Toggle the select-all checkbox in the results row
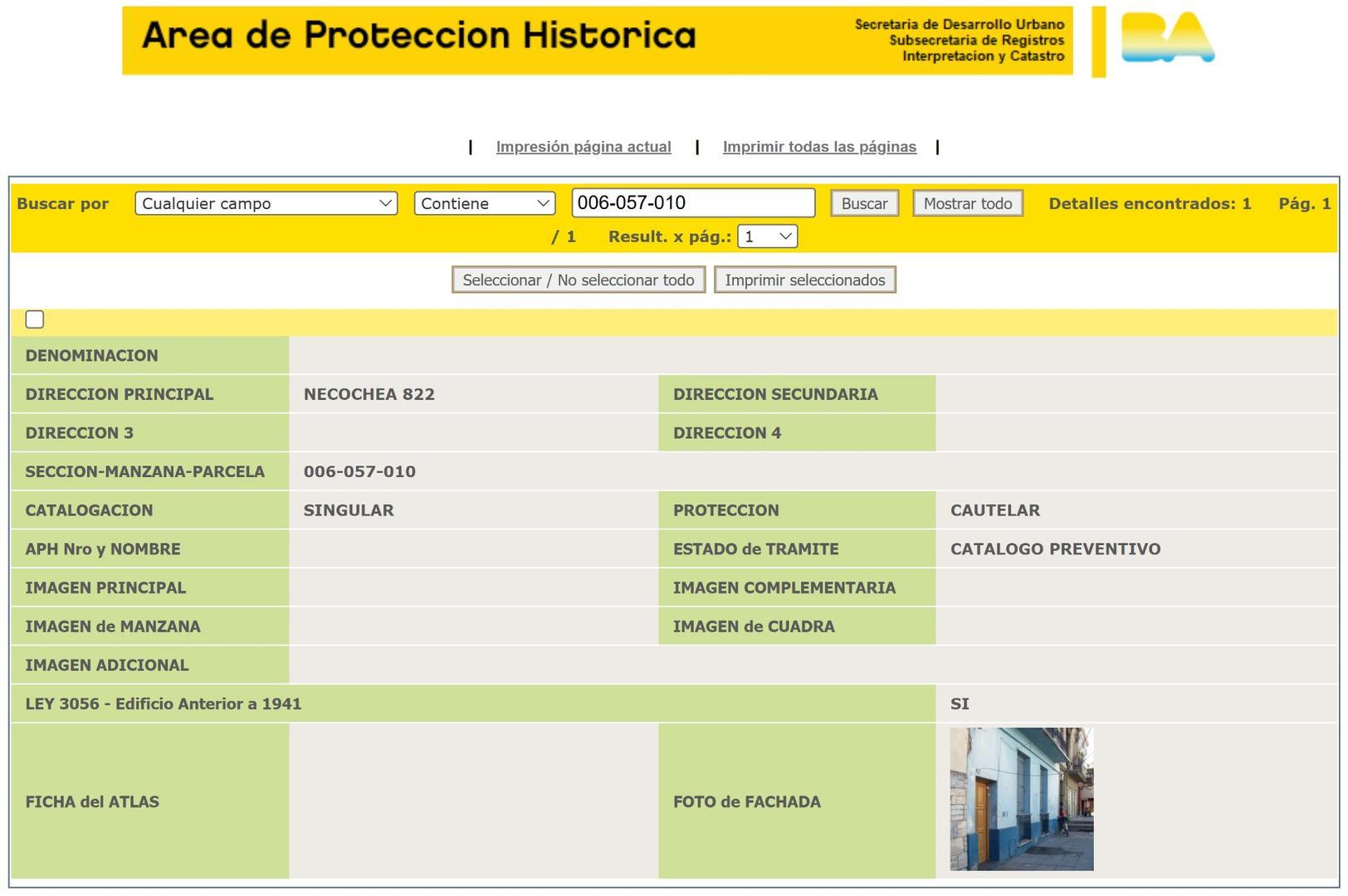1348x896 pixels. tap(34, 319)
